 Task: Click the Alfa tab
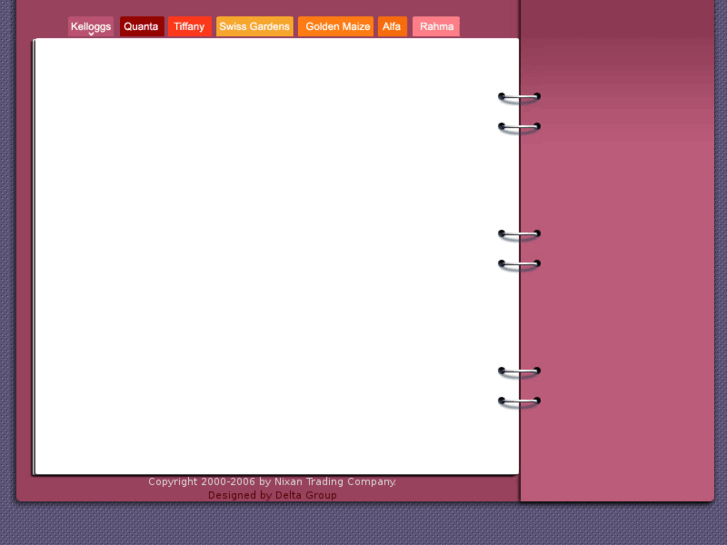392,26
